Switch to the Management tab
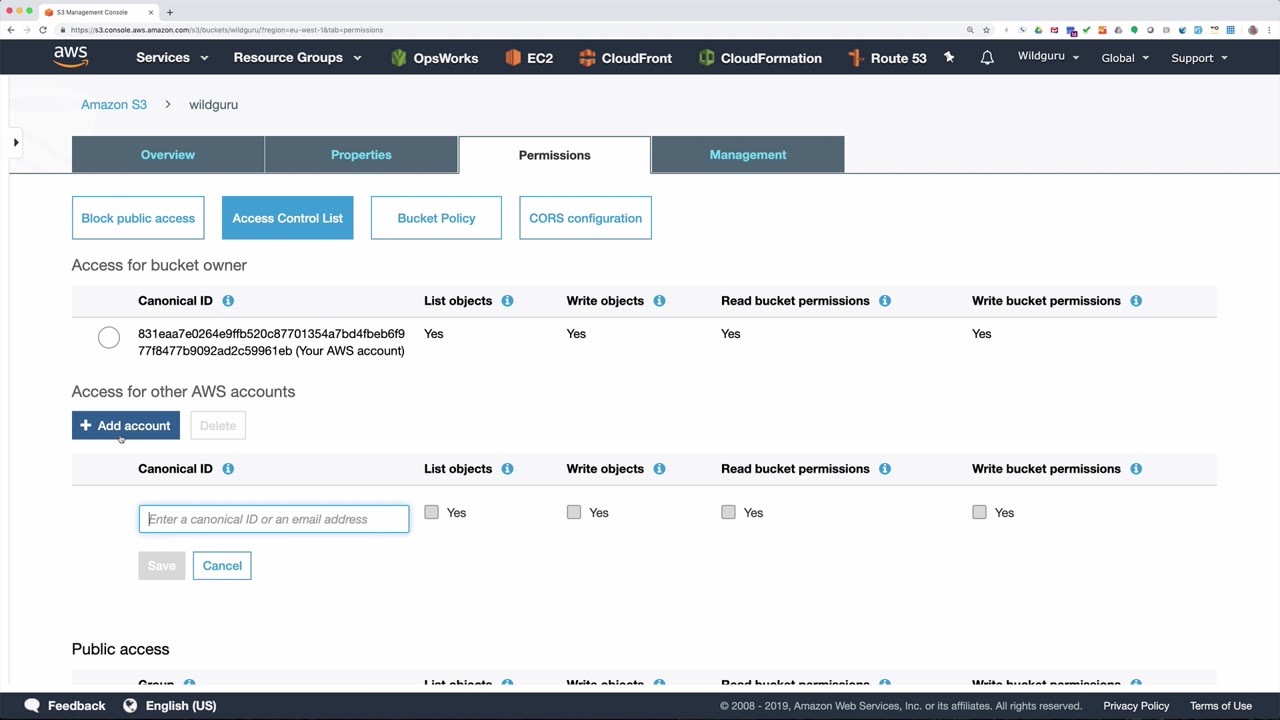Screen dimensions: 1280x720 pos(748,155)
